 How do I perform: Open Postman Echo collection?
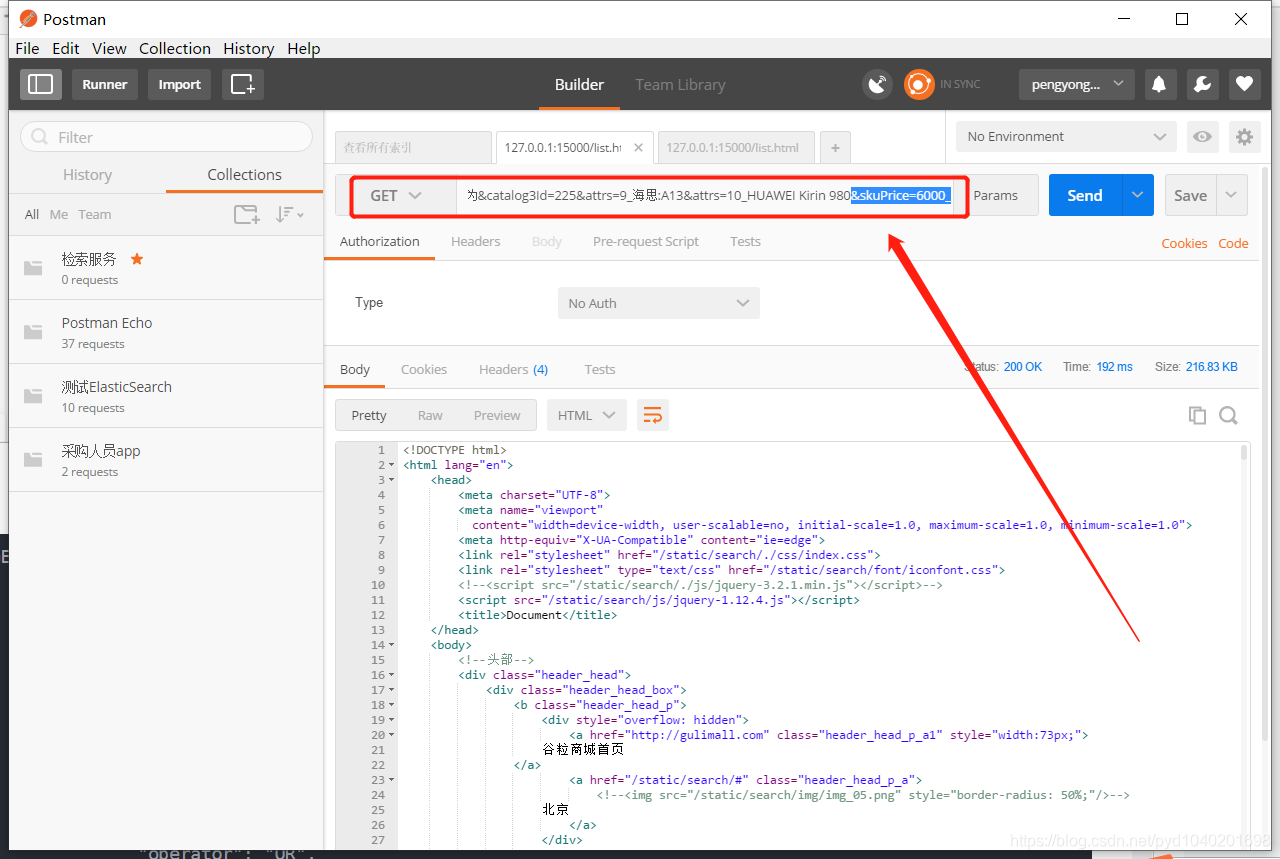pos(166,332)
